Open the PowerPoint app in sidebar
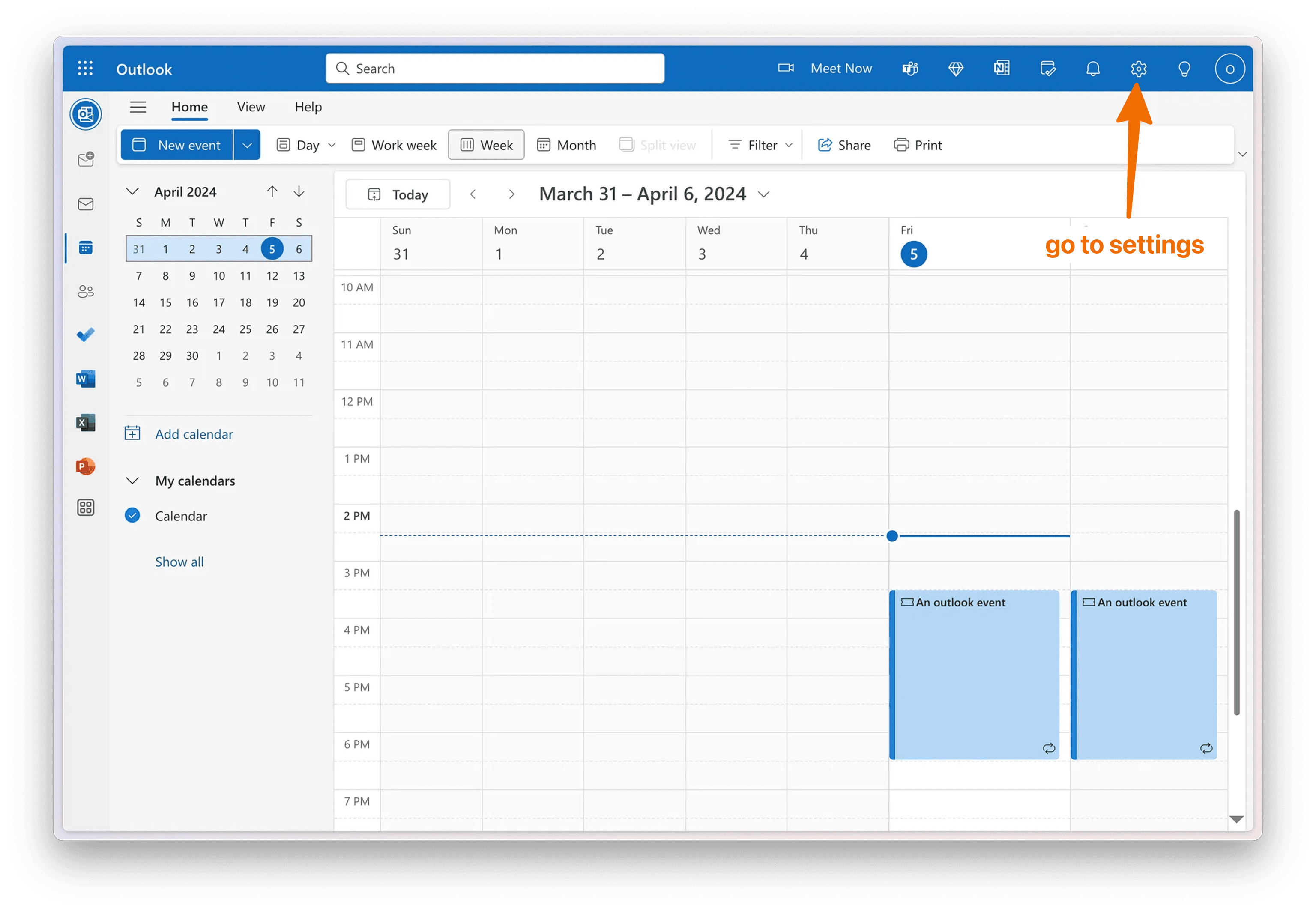The width and height of the screenshot is (1316, 911). [x=86, y=466]
